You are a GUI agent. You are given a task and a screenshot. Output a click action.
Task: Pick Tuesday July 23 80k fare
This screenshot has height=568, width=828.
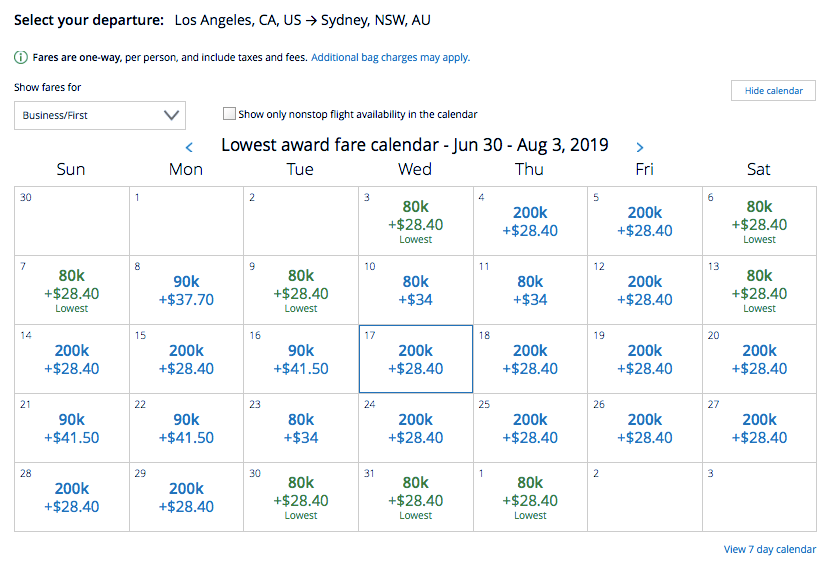click(x=301, y=428)
